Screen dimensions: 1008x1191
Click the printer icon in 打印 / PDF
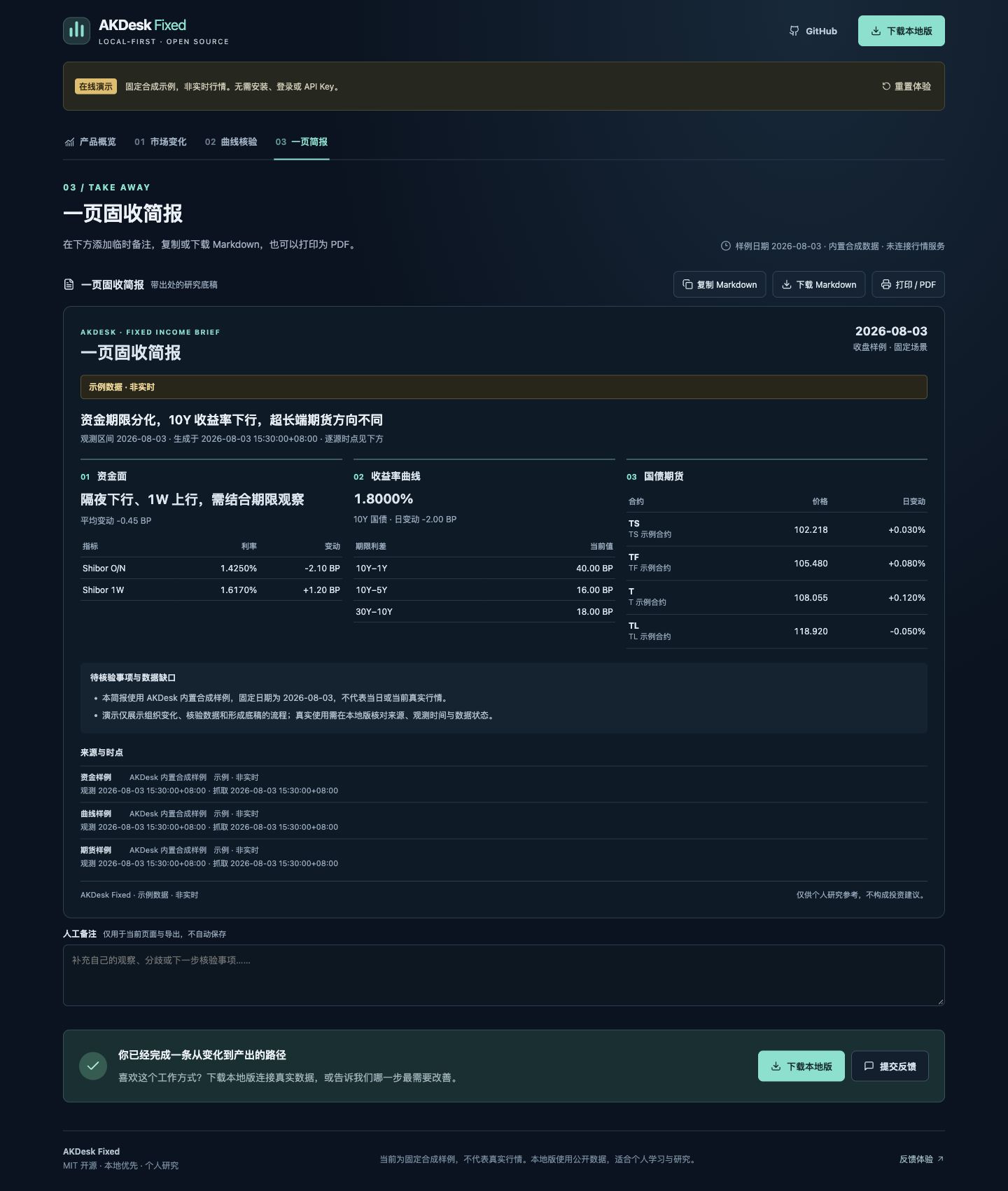tap(886, 284)
